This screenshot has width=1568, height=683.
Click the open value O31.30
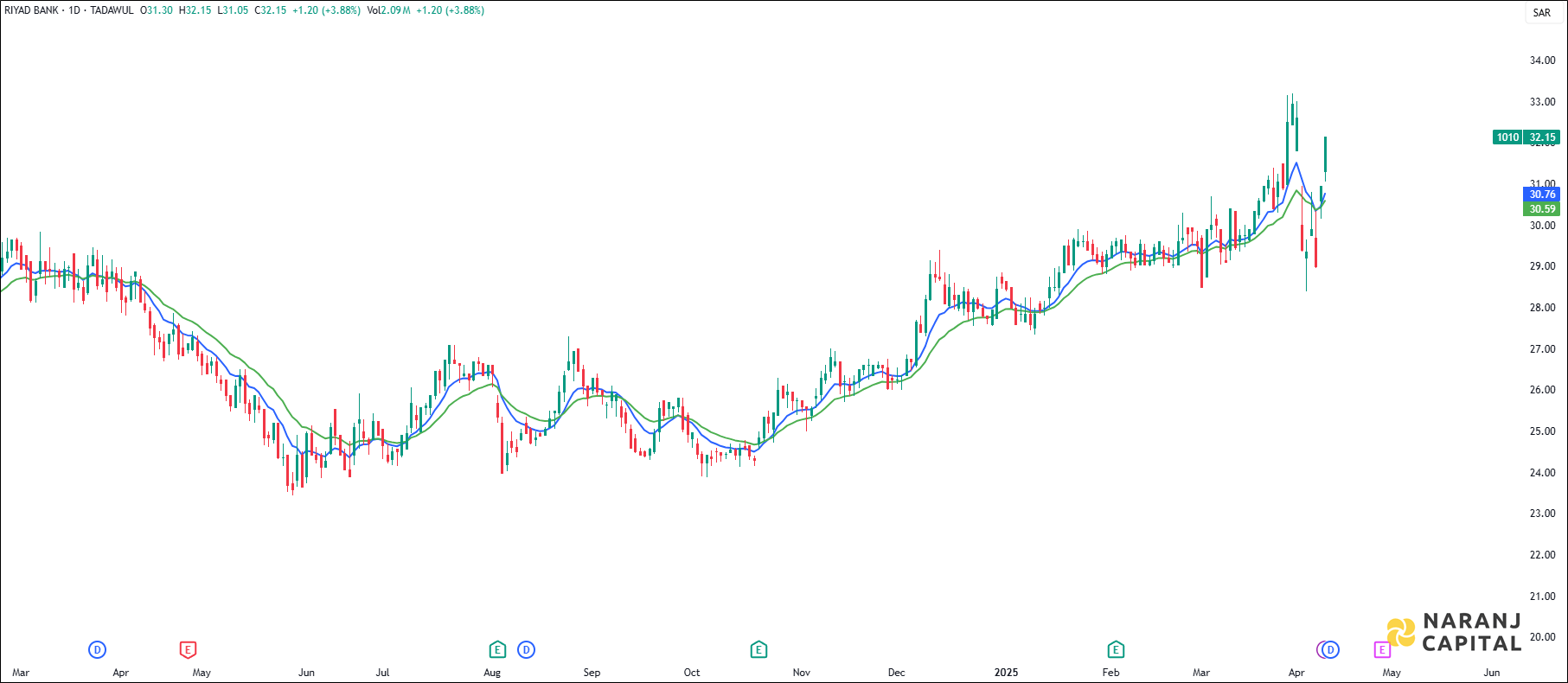pos(157,10)
